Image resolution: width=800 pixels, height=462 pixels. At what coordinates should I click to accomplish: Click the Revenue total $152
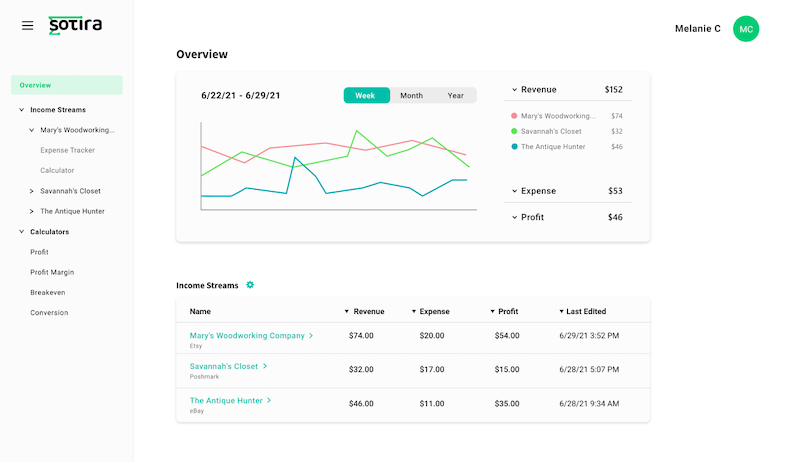[613, 90]
